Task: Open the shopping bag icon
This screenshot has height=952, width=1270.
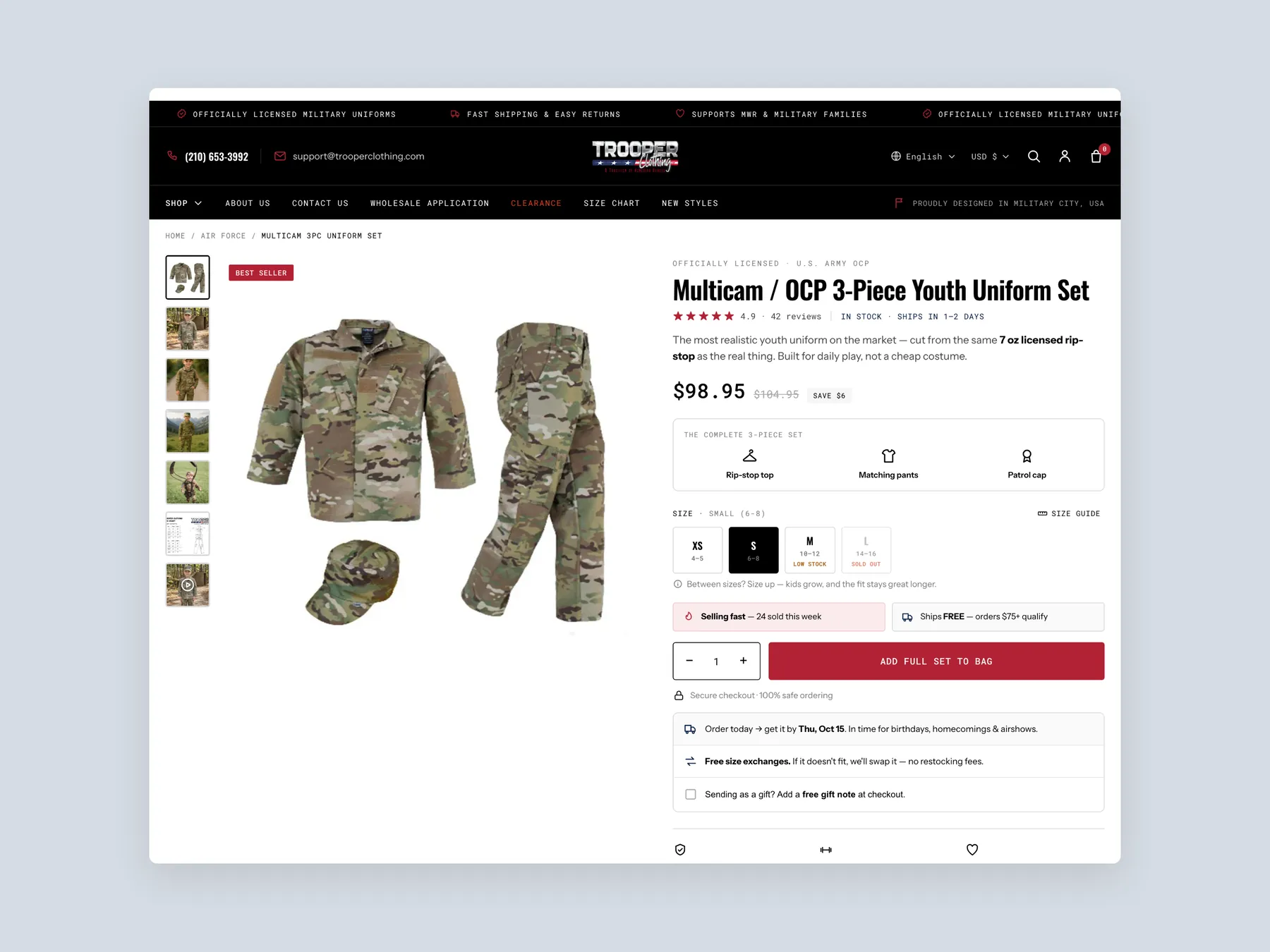Action: point(1096,157)
